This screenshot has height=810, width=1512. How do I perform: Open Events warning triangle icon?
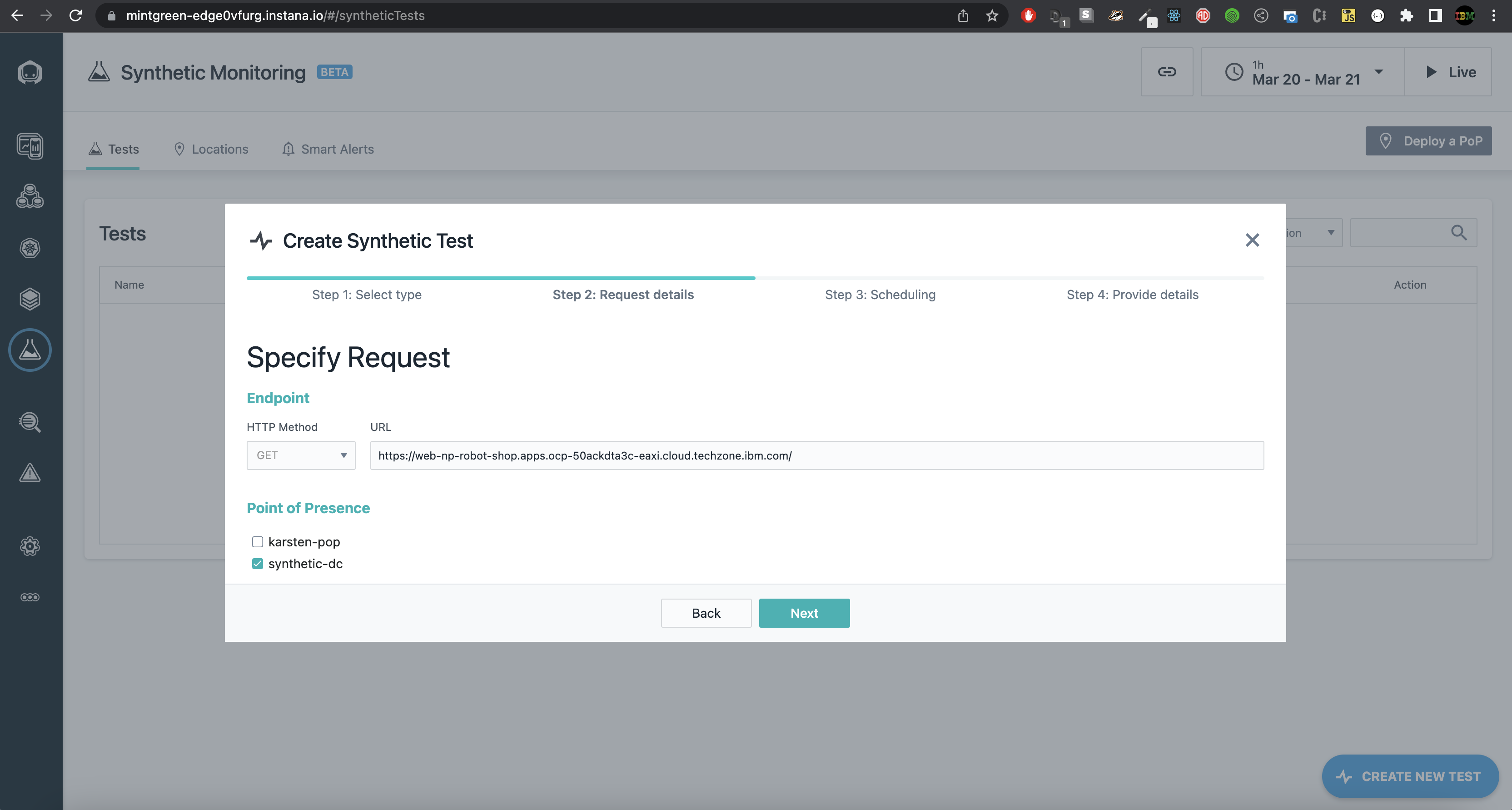(30, 473)
